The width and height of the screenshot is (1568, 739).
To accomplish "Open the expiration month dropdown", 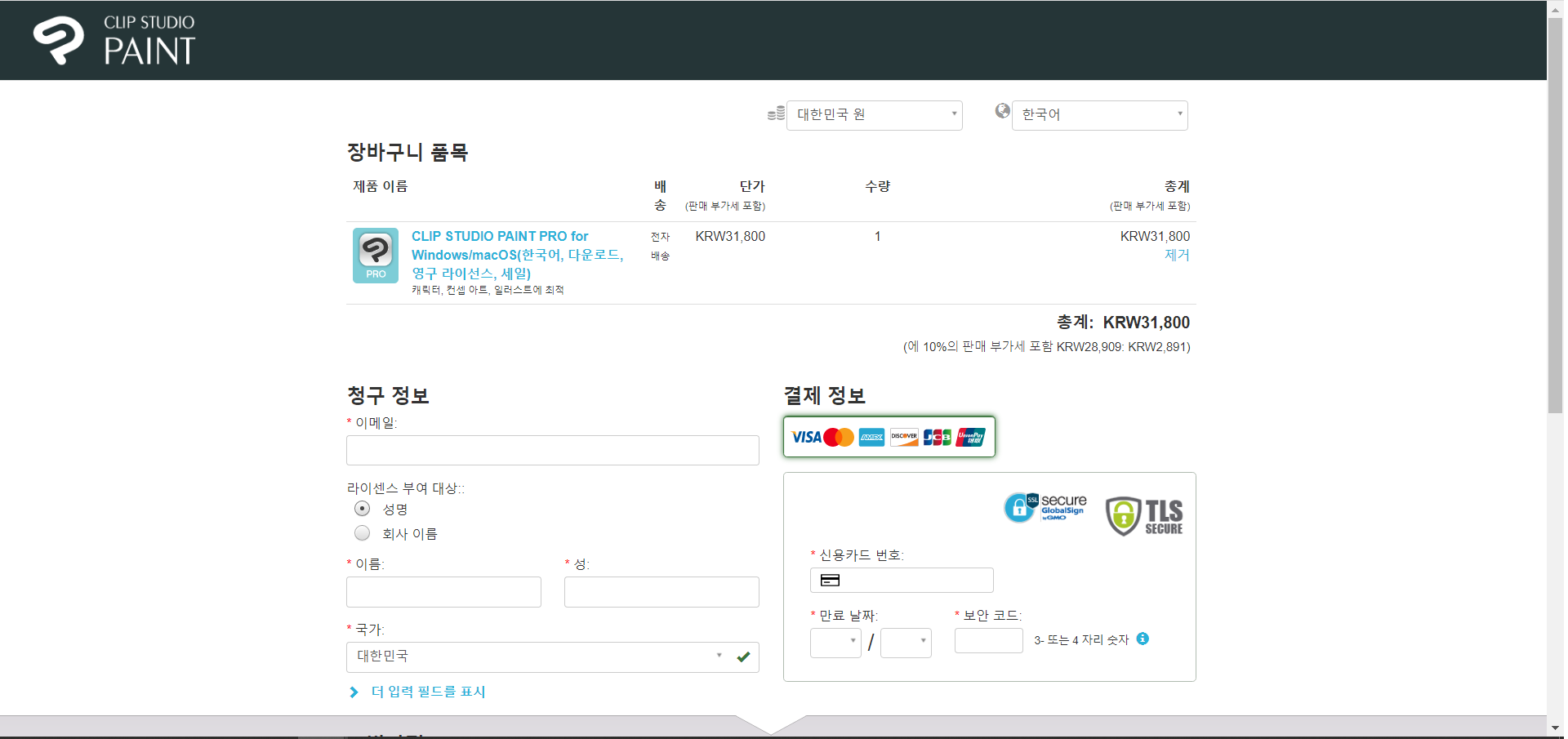I will coord(835,643).
